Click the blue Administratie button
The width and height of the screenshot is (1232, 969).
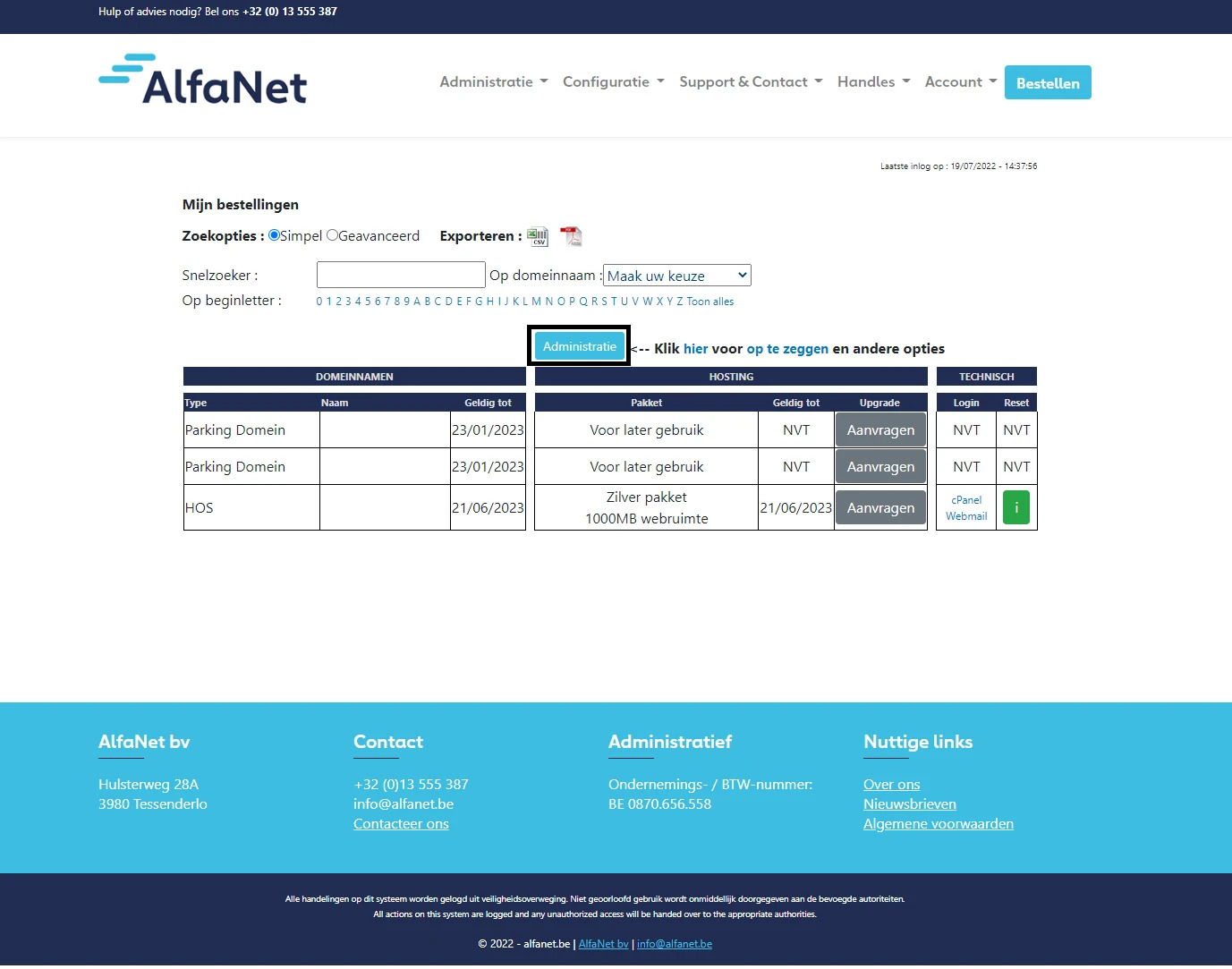tap(579, 346)
